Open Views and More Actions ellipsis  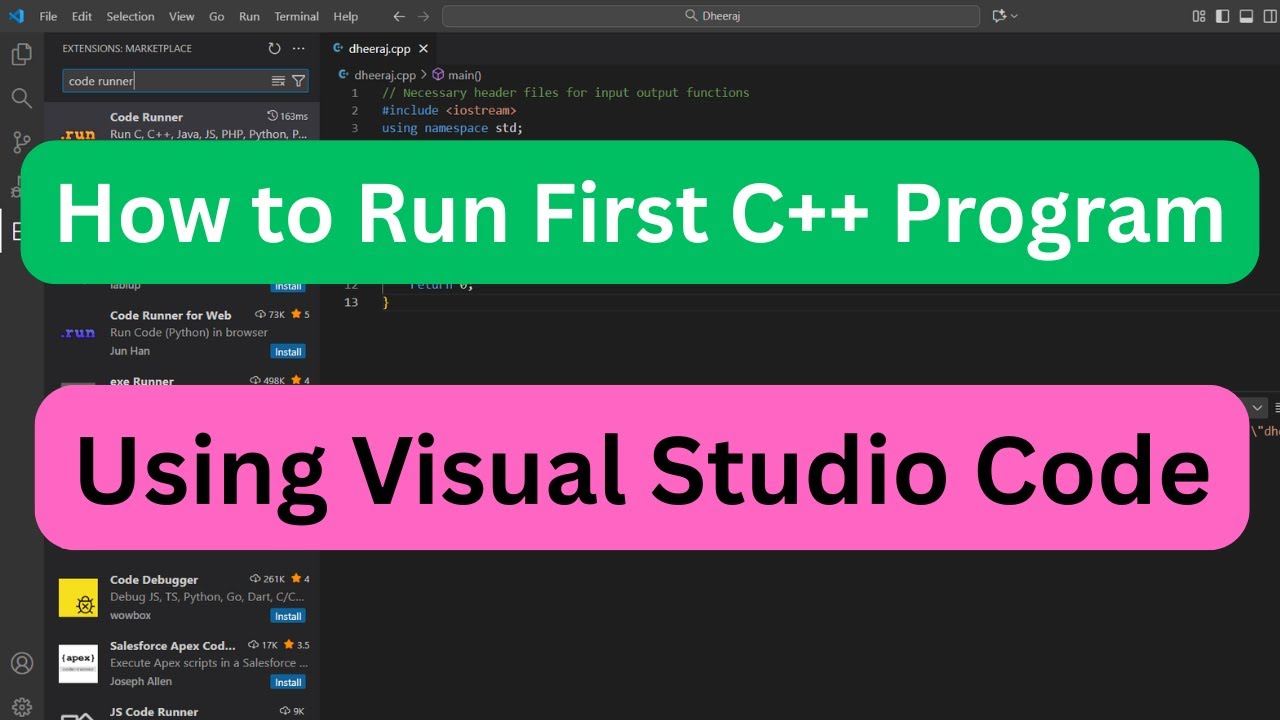(299, 48)
